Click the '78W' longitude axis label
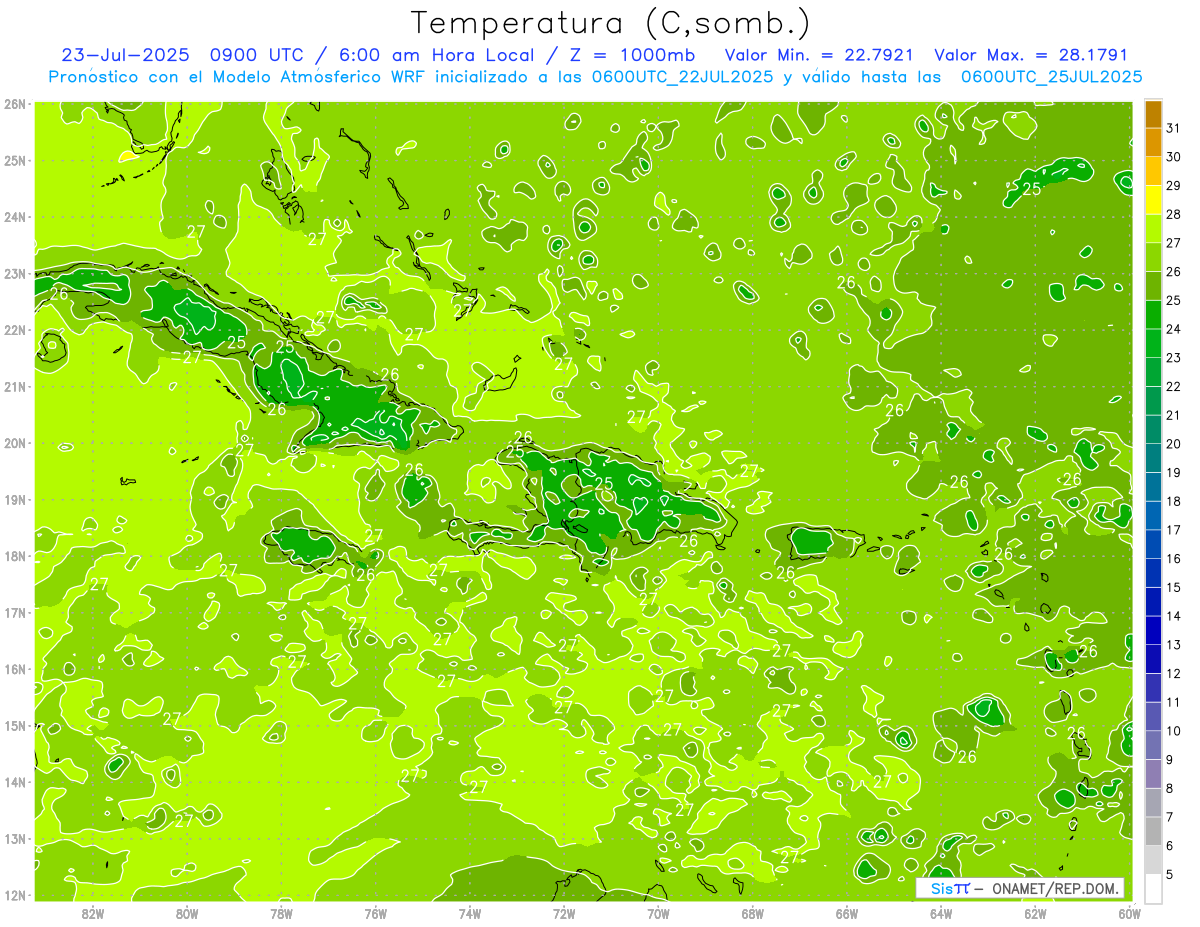Screen dimensions: 1200x927 281,913
